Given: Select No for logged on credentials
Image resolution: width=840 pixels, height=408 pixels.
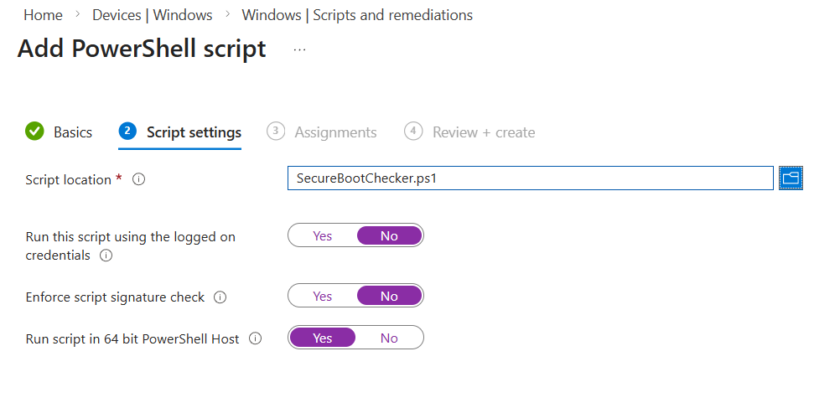Looking at the screenshot, I should click(x=389, y=236).
